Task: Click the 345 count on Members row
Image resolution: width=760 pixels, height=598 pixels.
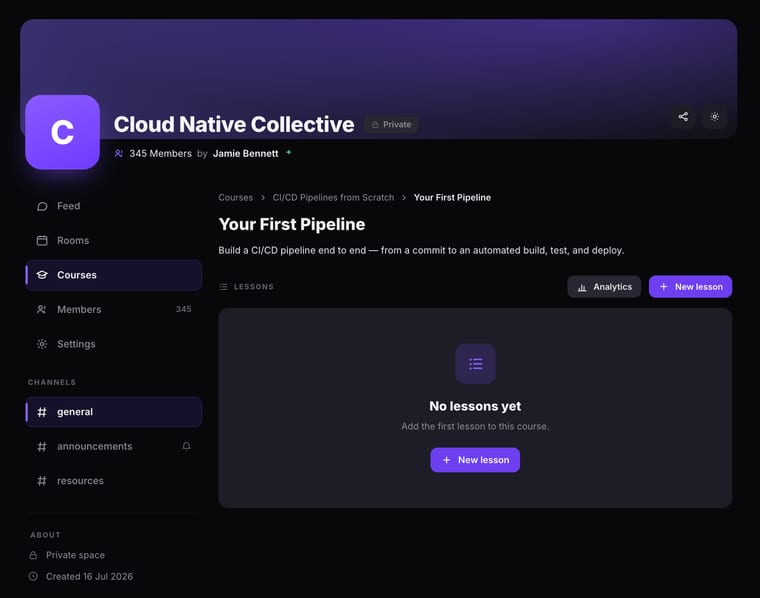Action: pyautogui.click(x=183, y=309)
